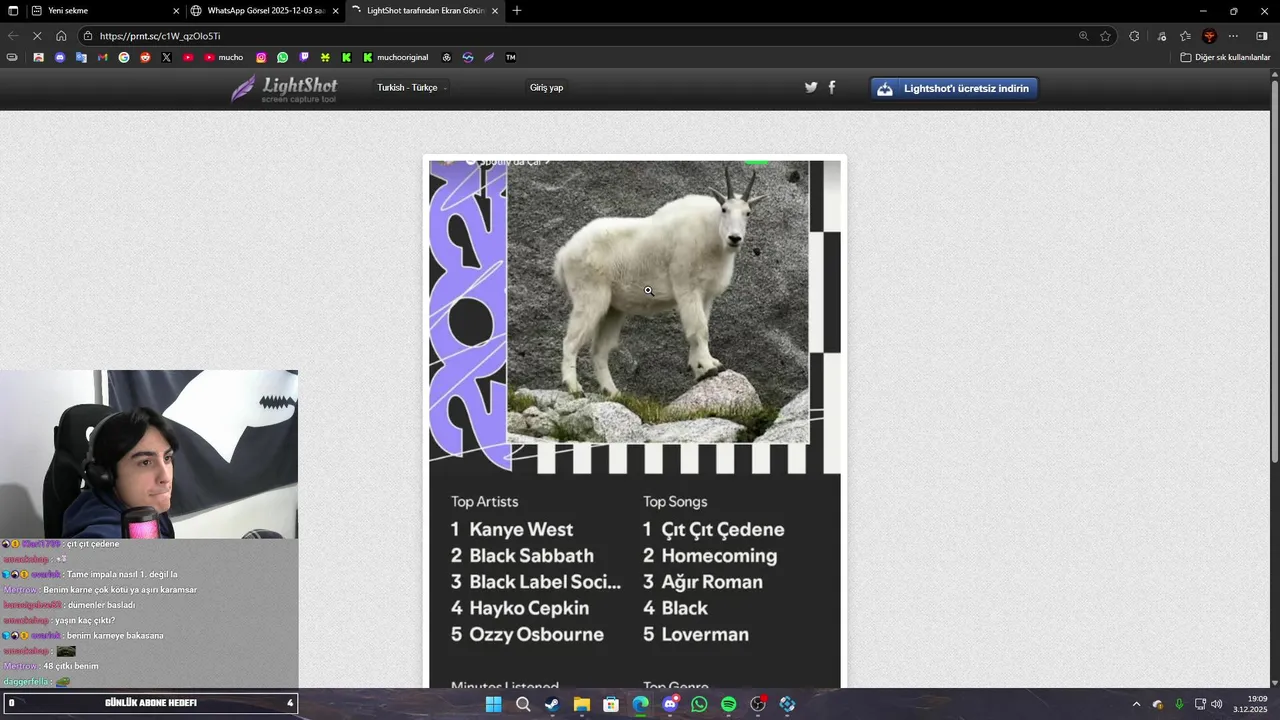Open the ChatGPT bookmark icon
Image resolution: width=1280 pixels, height=720 pixels.
[446, 57]
